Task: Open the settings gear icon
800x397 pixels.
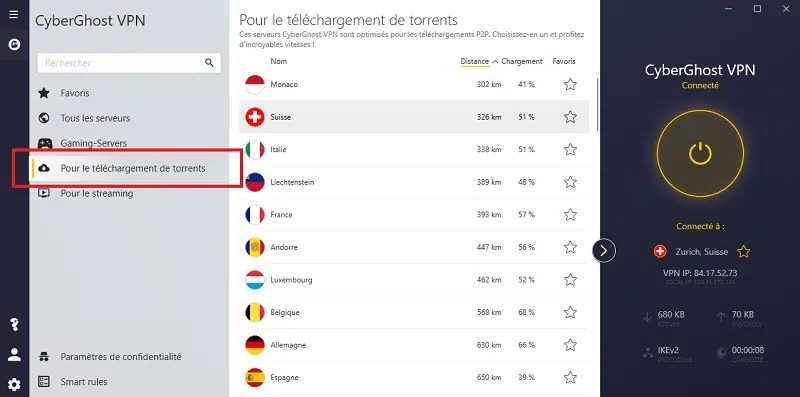Action: pyautogui.click(x=14, y=384)
